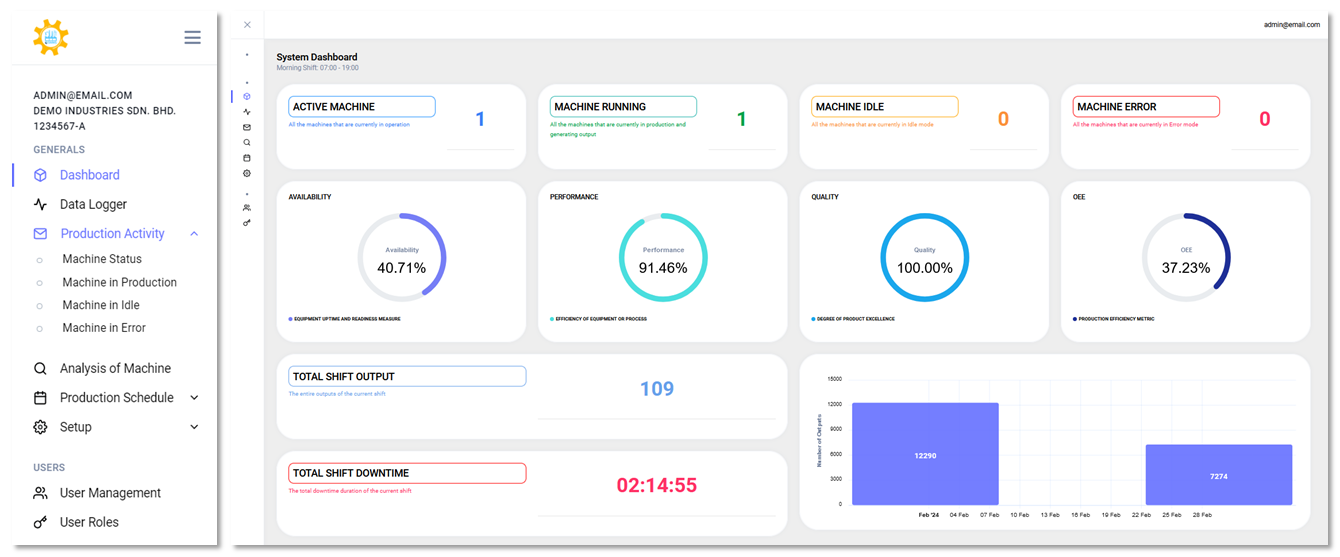Click the 12290 bar in the outputs chart
The width and height of the screenshot is (1340, 557).
point(925,454)
